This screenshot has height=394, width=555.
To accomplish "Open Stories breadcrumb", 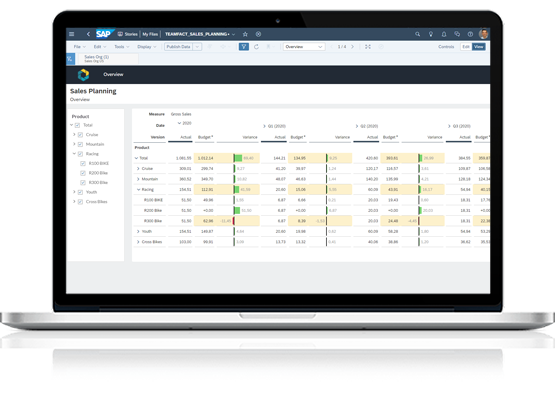I will point(127,34).
